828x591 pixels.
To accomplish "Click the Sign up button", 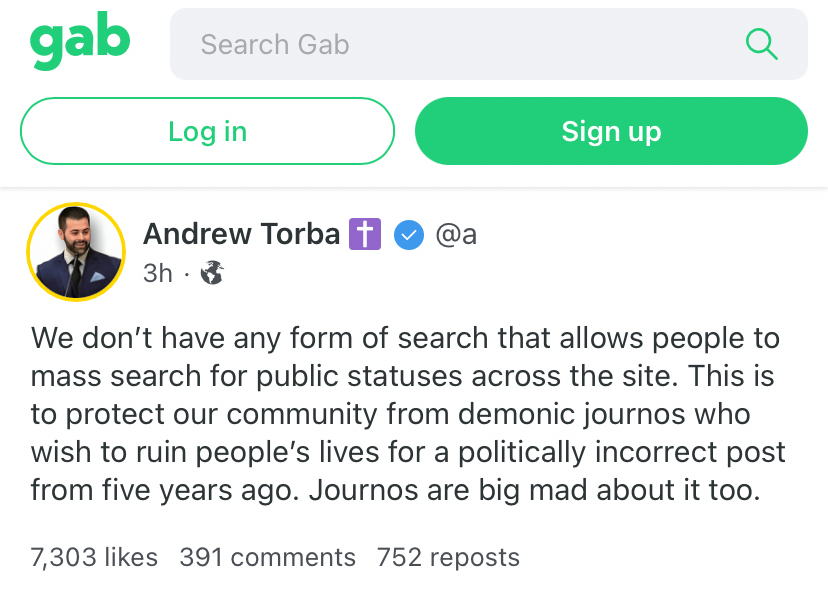I will 611,131.
